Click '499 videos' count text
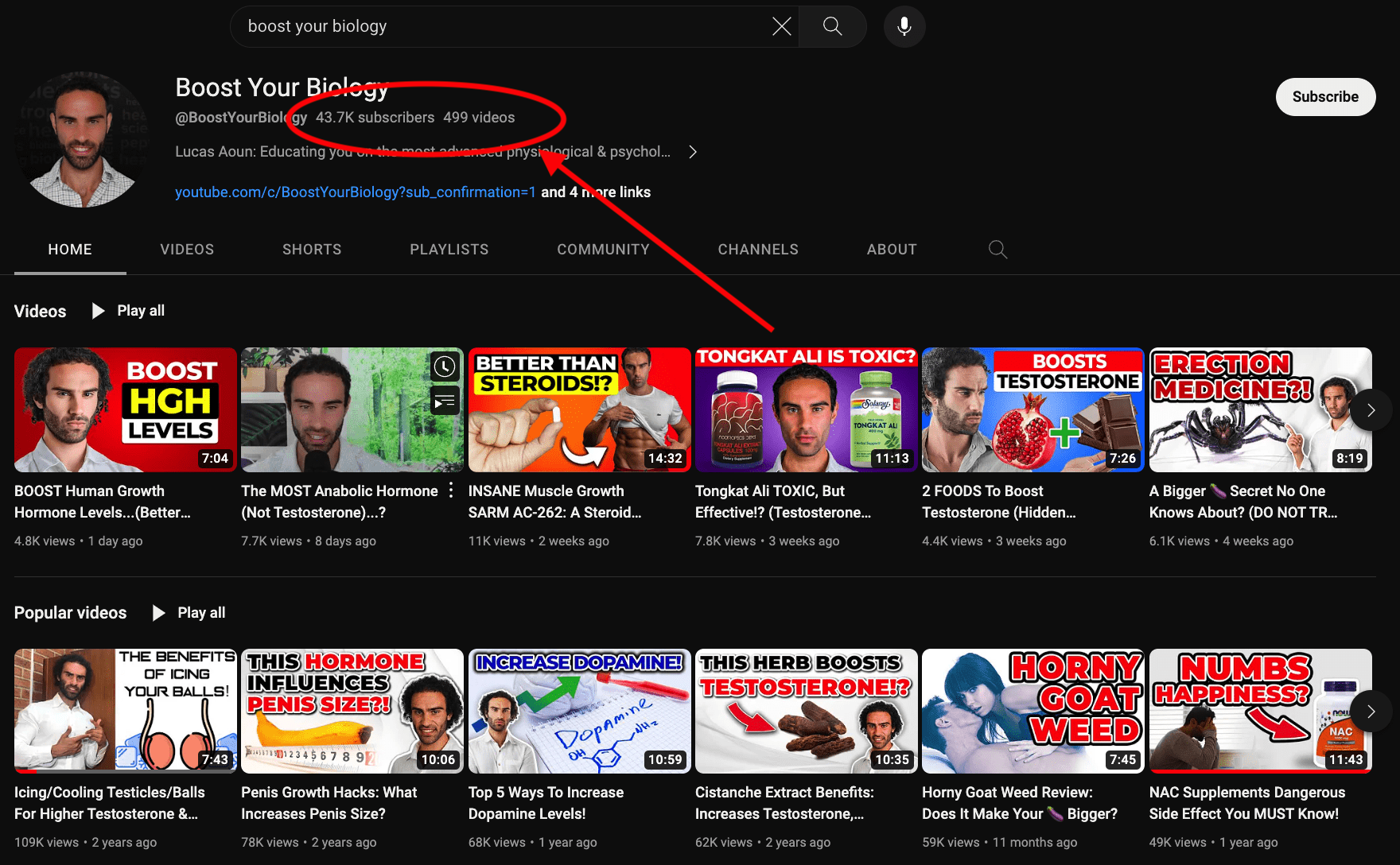Viewport: 1400px width, 865px height. (x=479, y=118)
